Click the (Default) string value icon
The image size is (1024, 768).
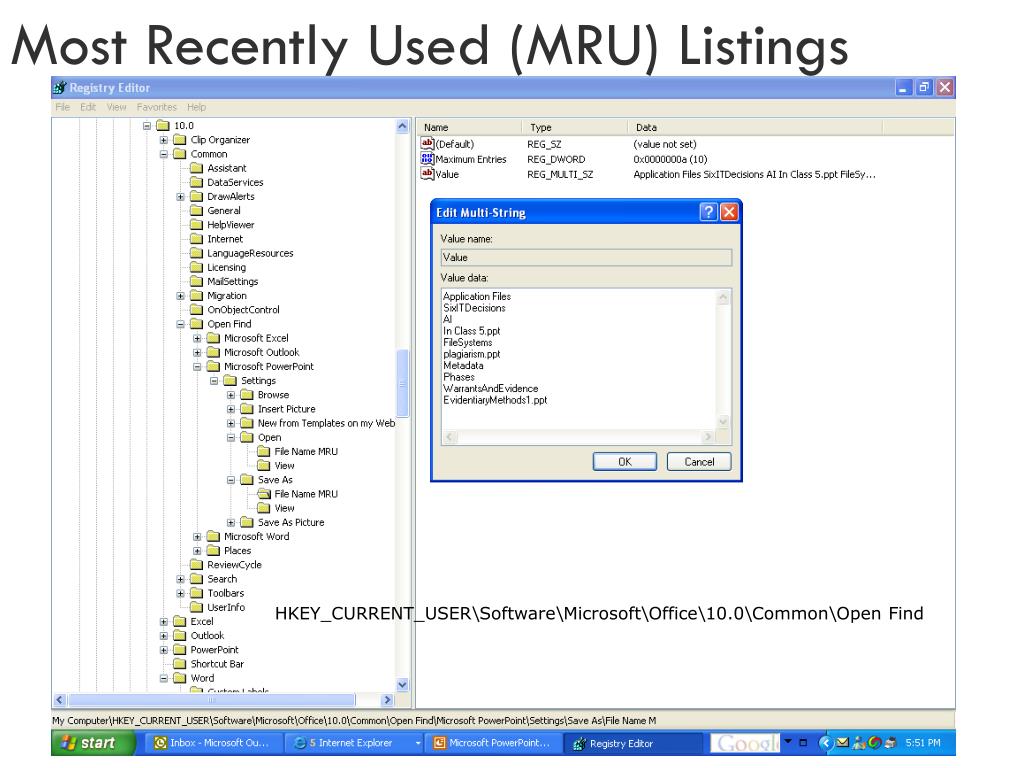tap(427, 144)
